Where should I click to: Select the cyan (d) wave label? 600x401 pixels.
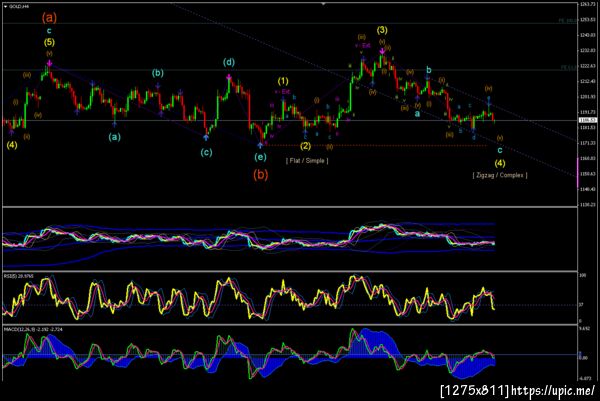tap(229, 62)
